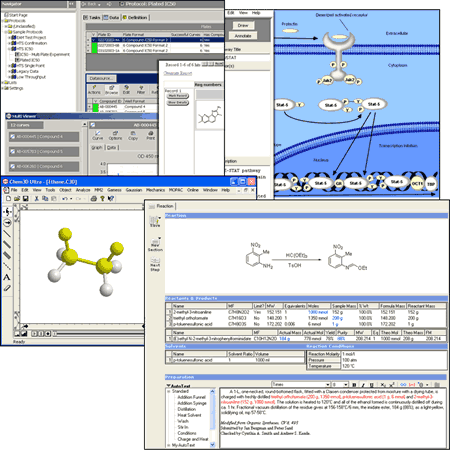Toggle Bold formatting in Preparation editor

click(354, 385)
